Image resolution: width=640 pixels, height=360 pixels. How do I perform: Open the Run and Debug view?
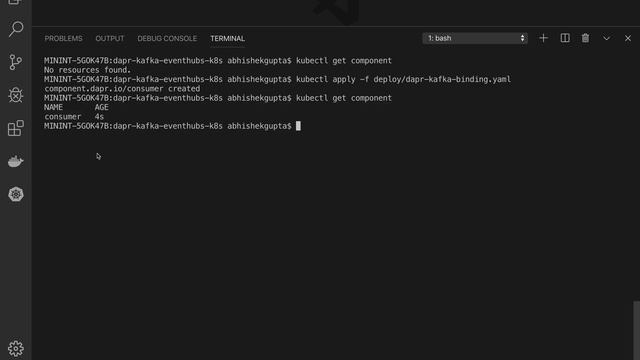click(16, 95)
